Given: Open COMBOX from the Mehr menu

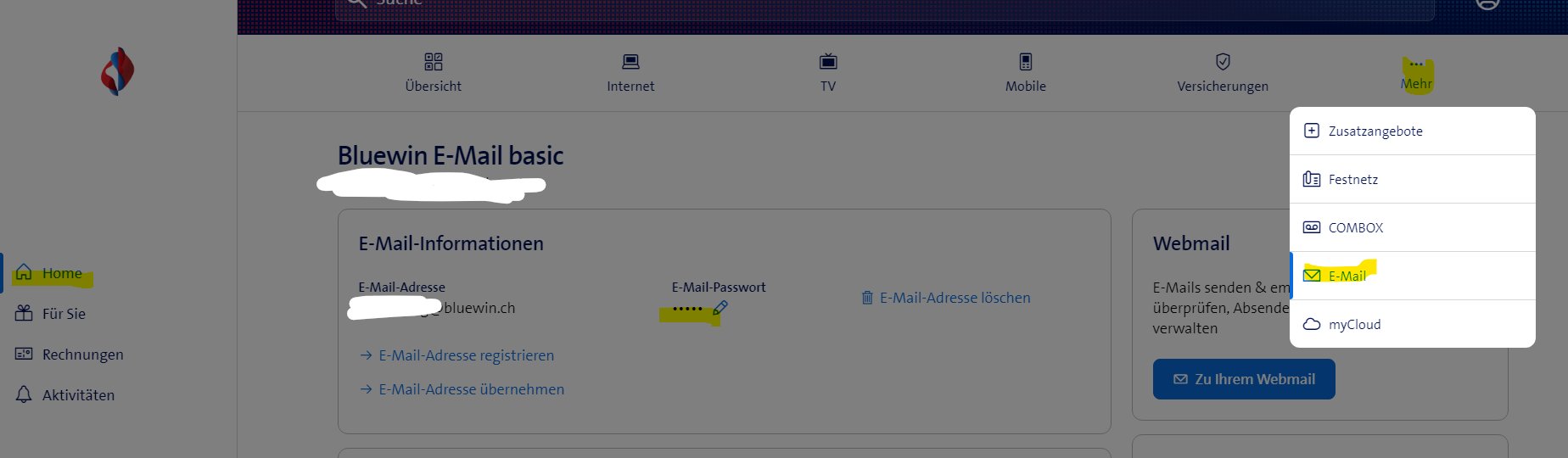Looking at the screenshot, I should (x=1355, y=227).
